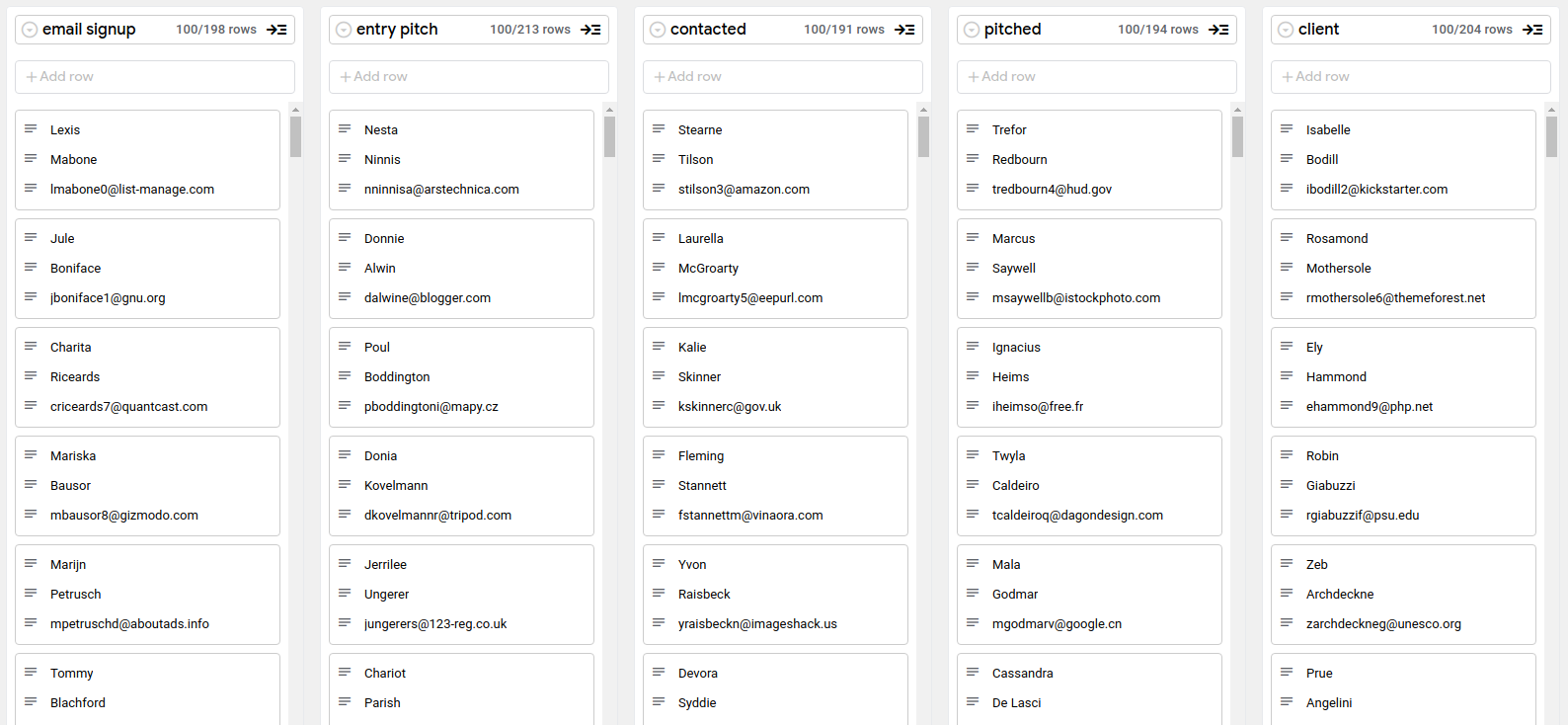The image size is (1568, 725).
Task: Add a row to entry pitch column
Action: tap(468, 77)
